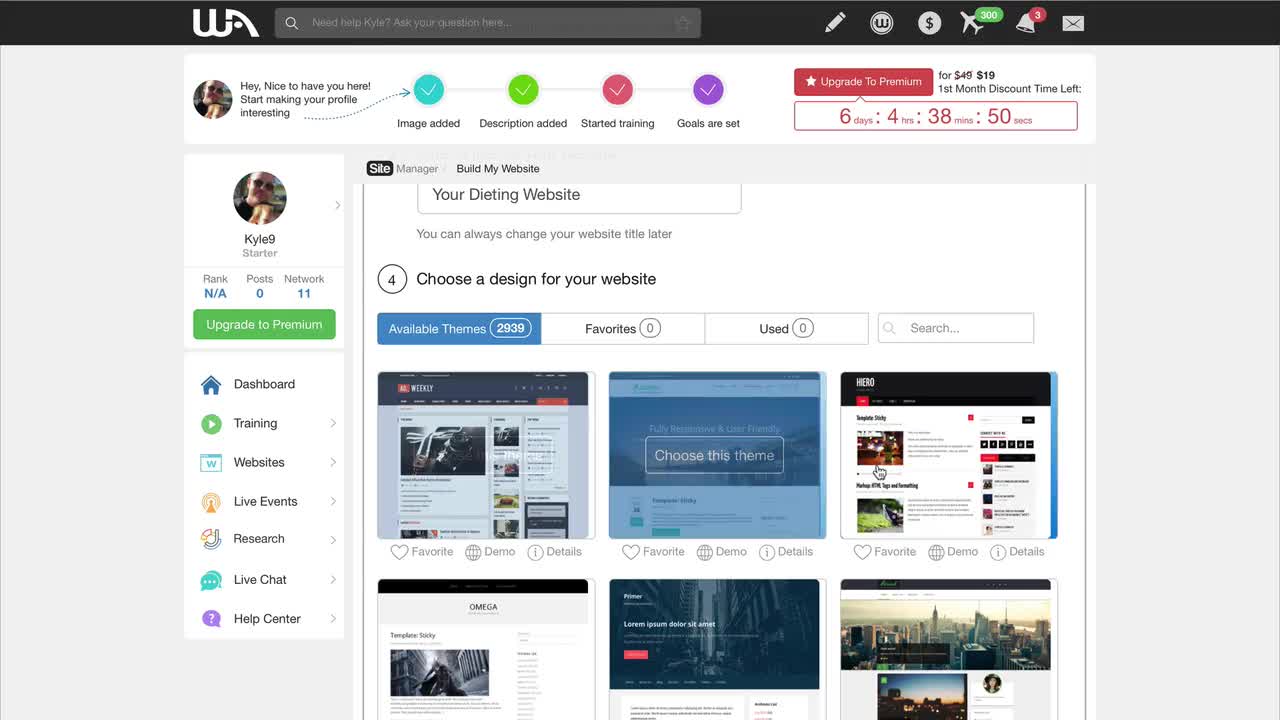Open the envelope messages icon
Viewport: 1280px width, 720px height.
point(1073,23)
